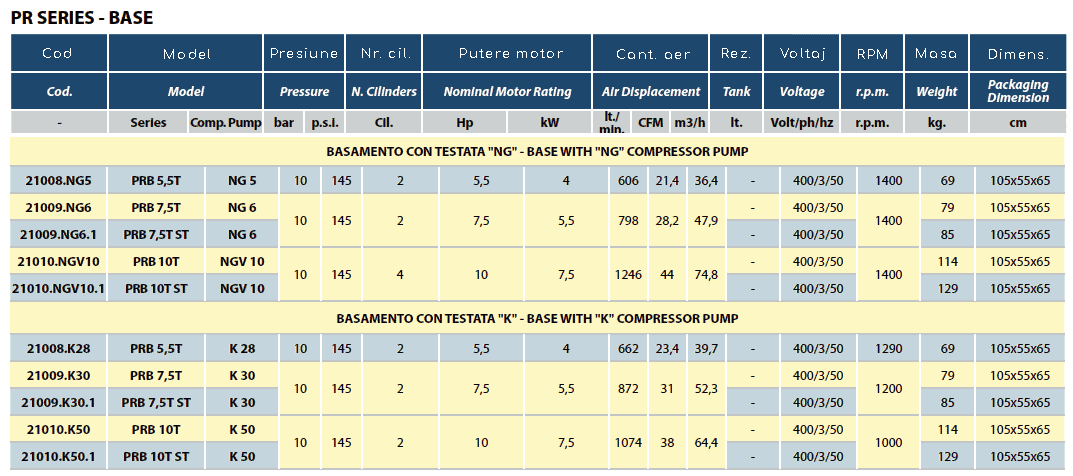This screenshot has height=476, width=1073.
Task: Click the "K" compressor pump section heading
Action: [537, 318]
